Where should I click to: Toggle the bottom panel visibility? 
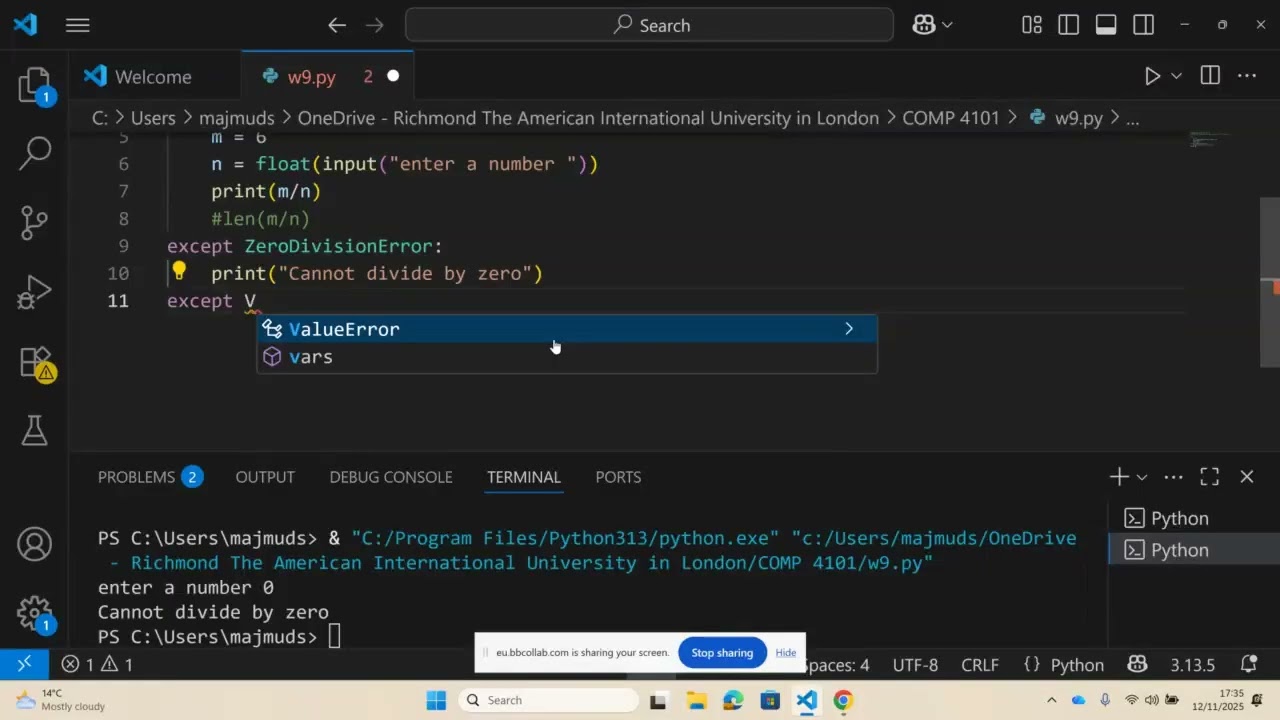point(1106,25)
